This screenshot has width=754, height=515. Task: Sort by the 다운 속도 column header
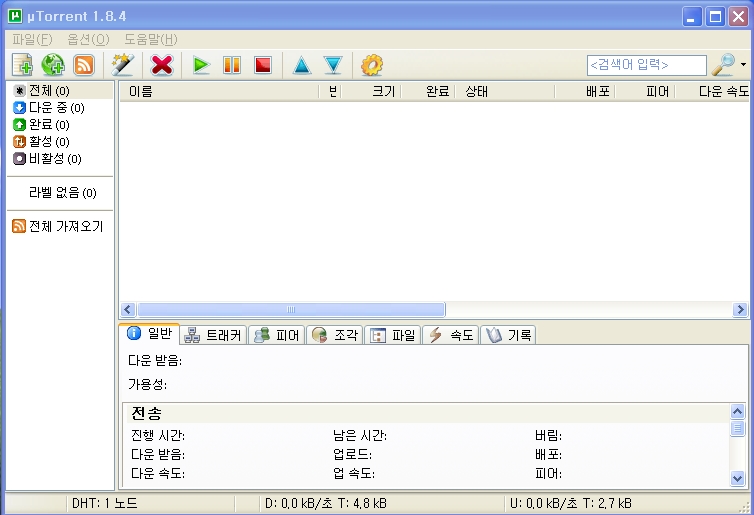(x=712, y=91)
